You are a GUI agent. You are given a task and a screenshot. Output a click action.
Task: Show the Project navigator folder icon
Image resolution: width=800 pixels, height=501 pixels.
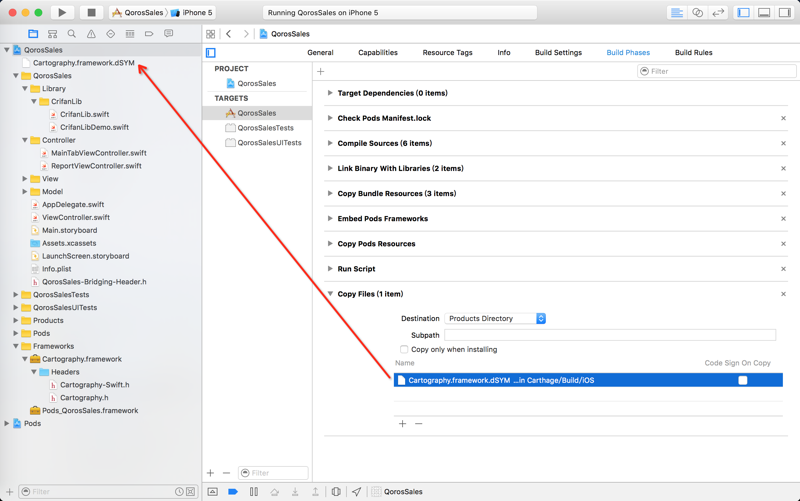click(33, 34)
